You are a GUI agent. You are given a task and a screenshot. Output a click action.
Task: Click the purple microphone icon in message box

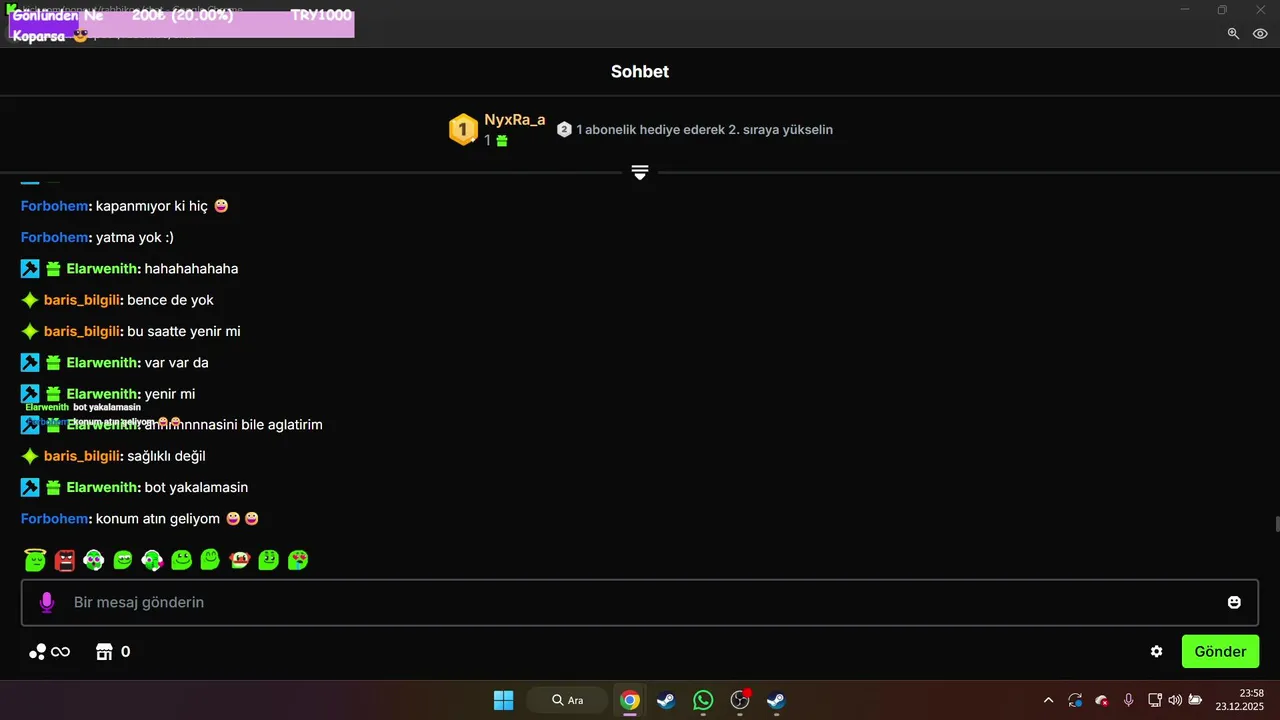[46, 602]
